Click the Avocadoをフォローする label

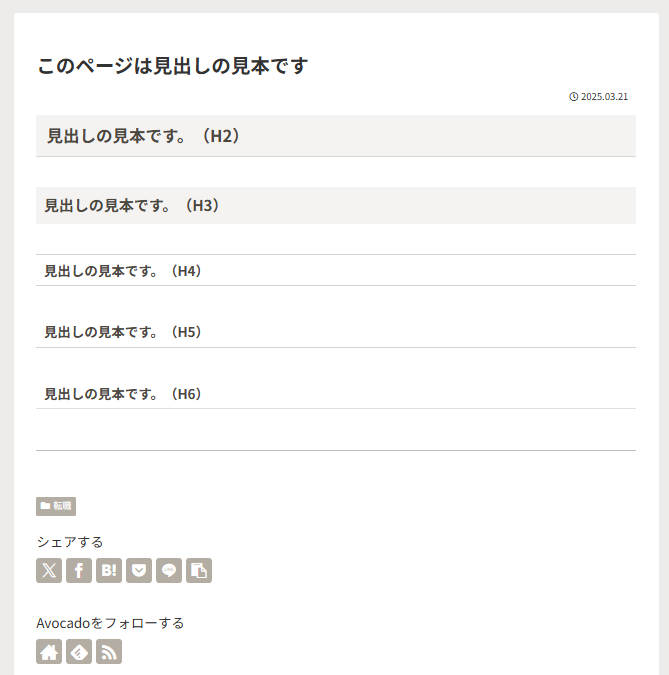tap(110, 623)
